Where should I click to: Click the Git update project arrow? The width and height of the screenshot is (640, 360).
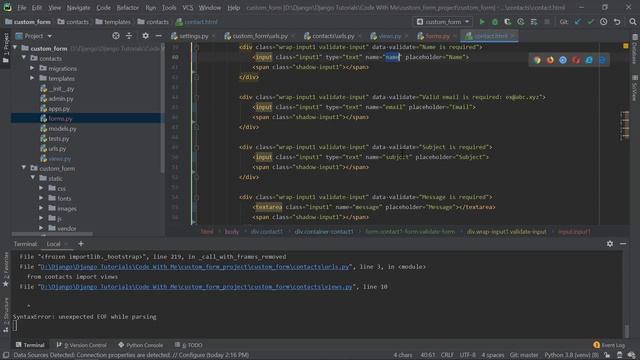pos(578,22)
